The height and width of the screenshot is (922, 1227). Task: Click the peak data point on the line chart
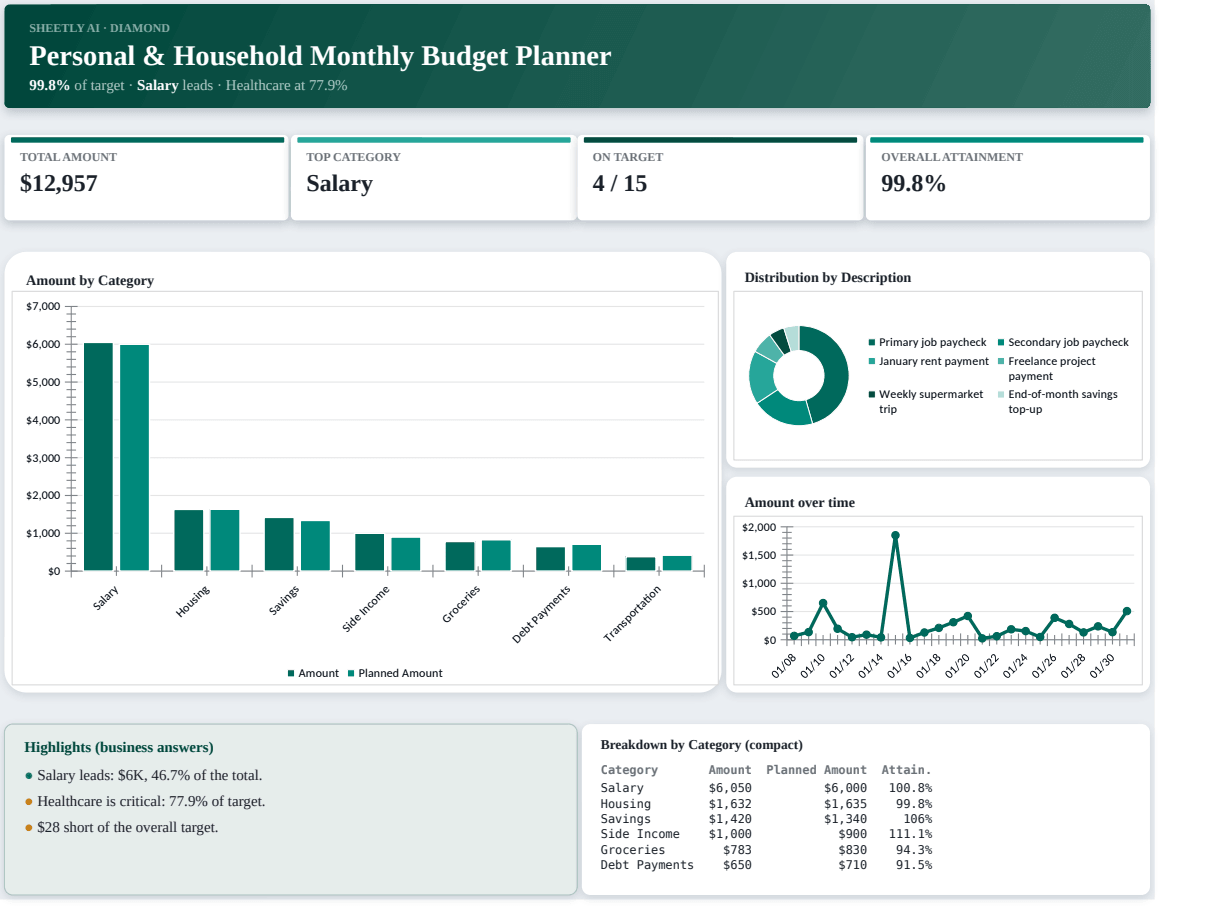click(895, 535)
